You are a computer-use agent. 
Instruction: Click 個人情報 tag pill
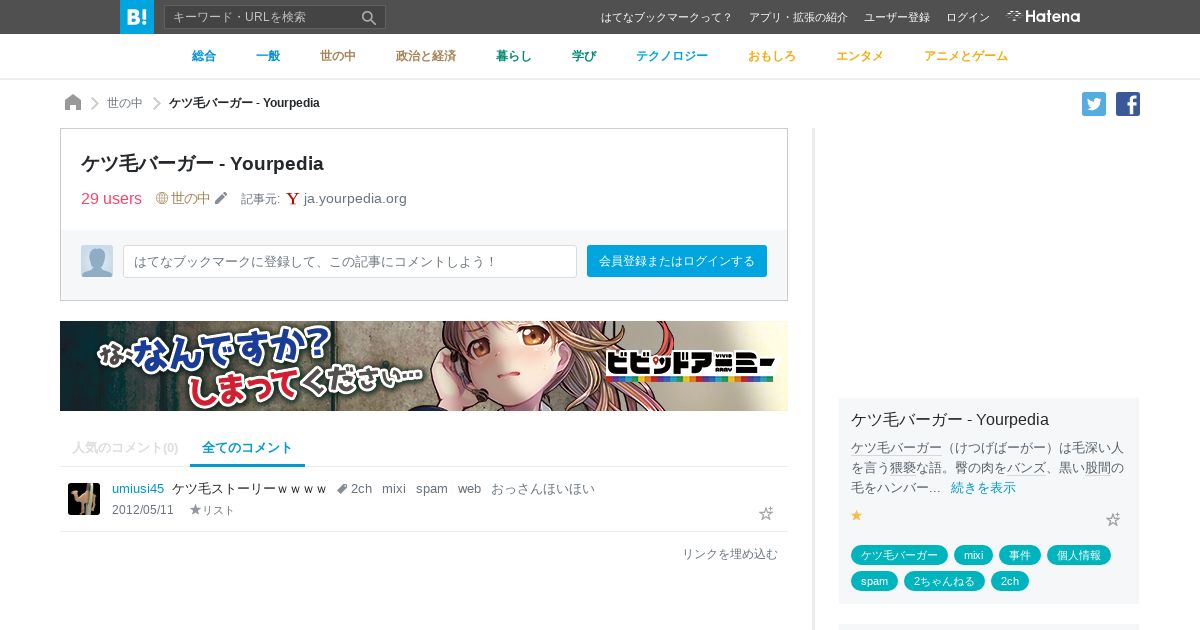(x=1079, y=555)
